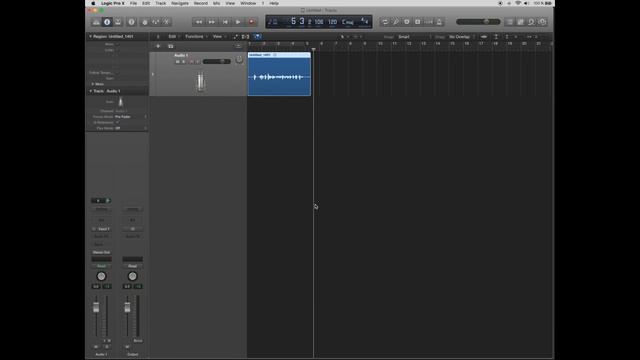This screenshot has width=640, height=360.
Task: Toggle the Metronome click button
Action: click(x=439, y=22)
